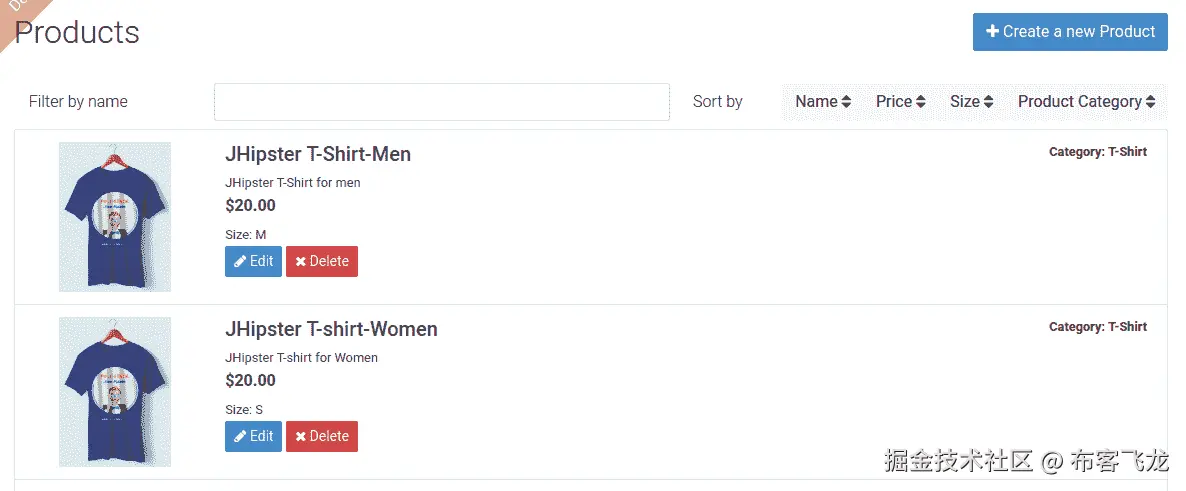Sort products by Product Category
The image size is (1186, 491).
click(1080, 102)
